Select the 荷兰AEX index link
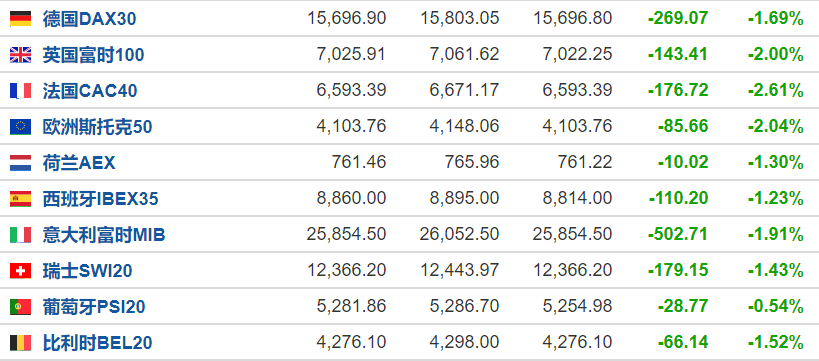The image size is (819, 361). coord(79,163)
